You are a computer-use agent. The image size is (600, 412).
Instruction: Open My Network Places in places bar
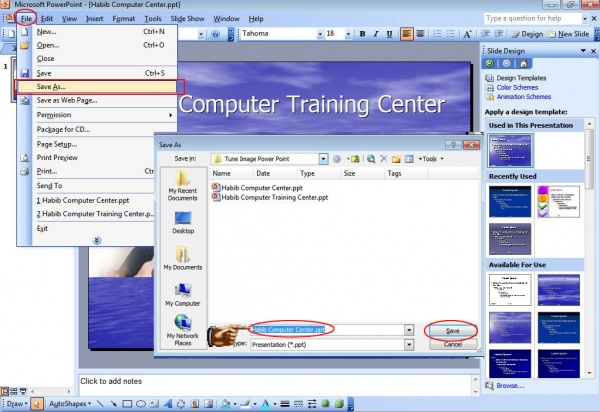(183, 330)
